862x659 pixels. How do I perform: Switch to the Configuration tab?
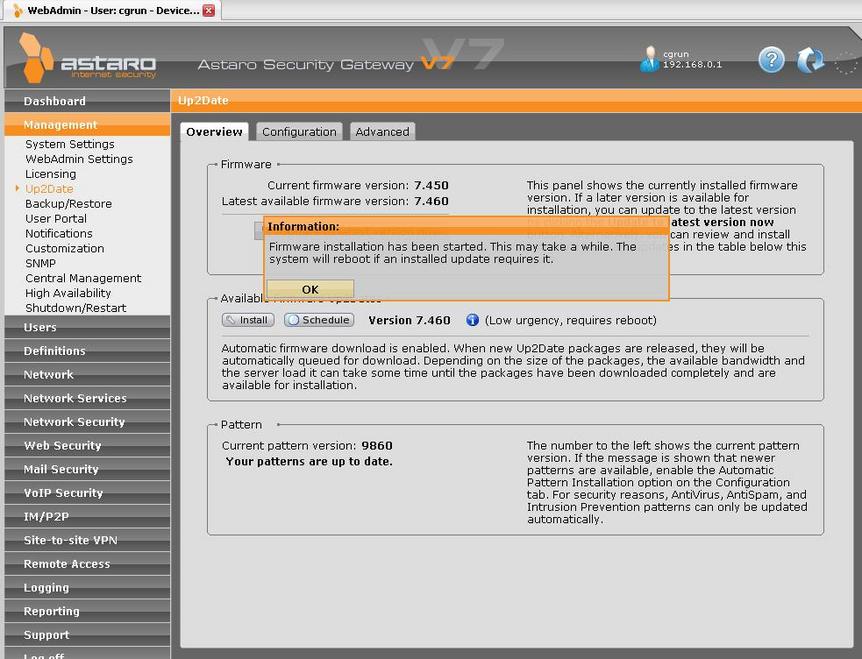pos(299,132)
